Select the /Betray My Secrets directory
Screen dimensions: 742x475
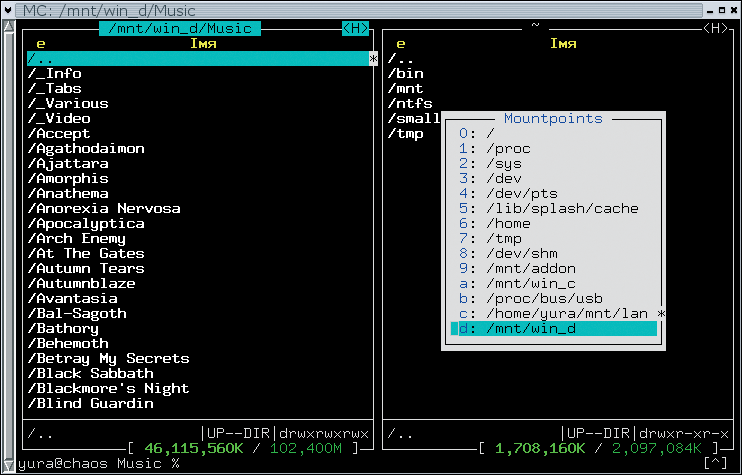pyautogui.click(x=109, y=359)
